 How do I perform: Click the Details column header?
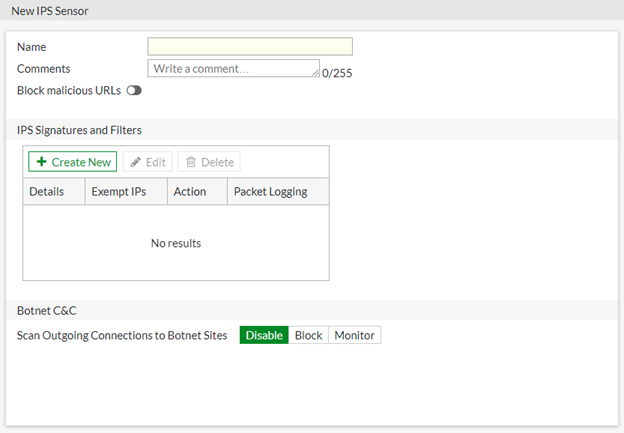(x=47, y=191)
